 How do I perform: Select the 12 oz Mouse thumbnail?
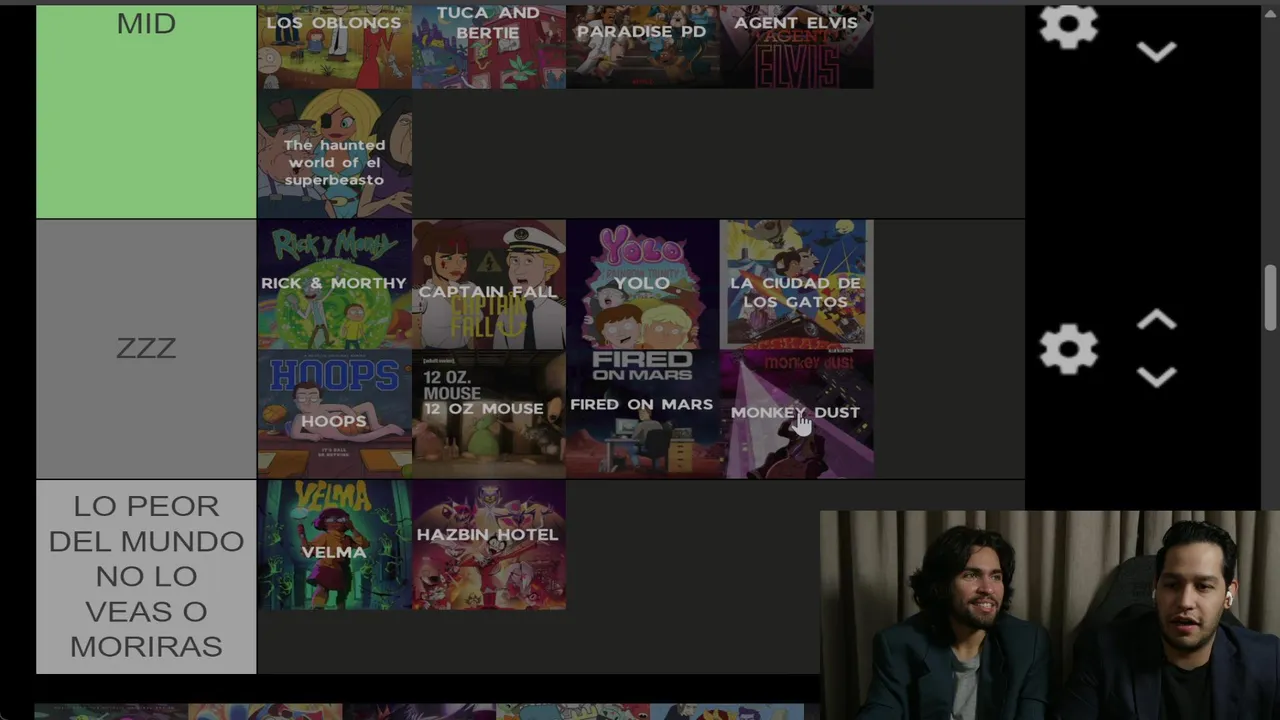pos(488,414)
